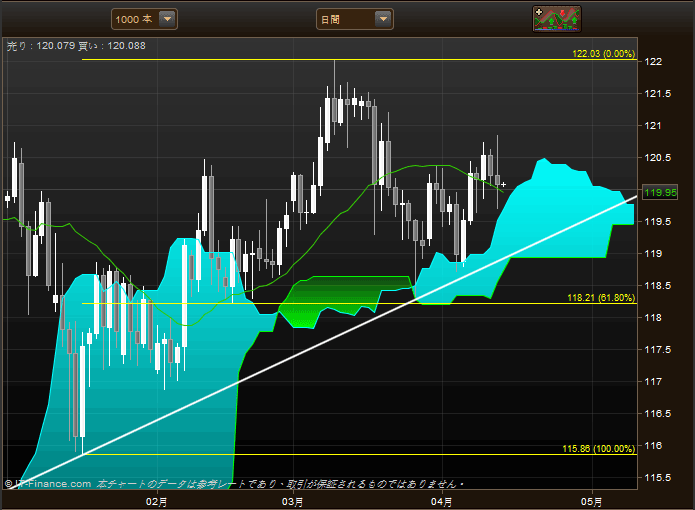Image resolution: width=695 pixels, height=510 pixels.
Task: Click the 05月 date axis label
Action: [x=591, y=502]
